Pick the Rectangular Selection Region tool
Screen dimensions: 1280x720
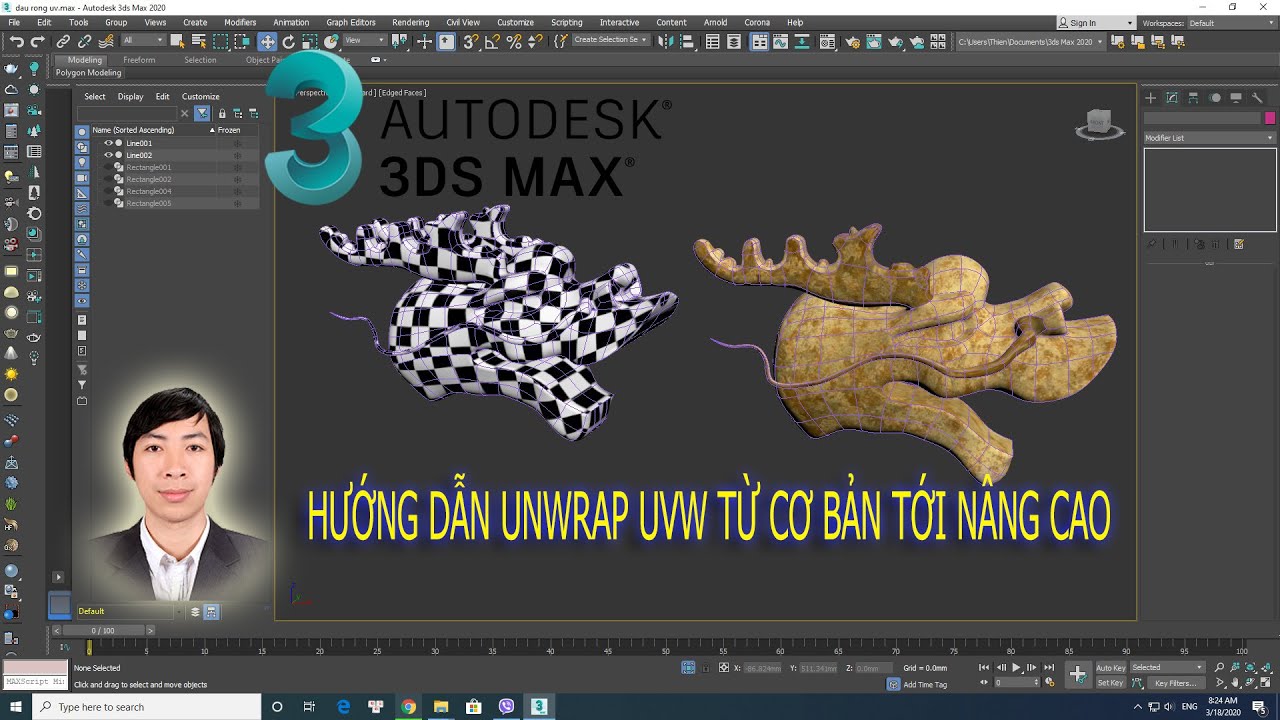point(220,41)
